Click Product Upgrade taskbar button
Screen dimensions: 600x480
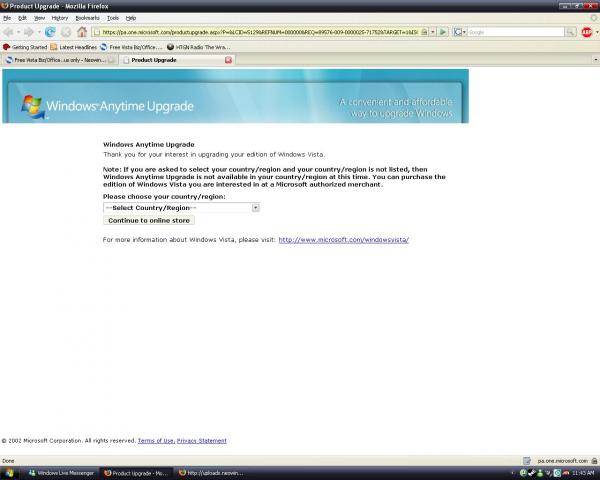tap(136, 473)
